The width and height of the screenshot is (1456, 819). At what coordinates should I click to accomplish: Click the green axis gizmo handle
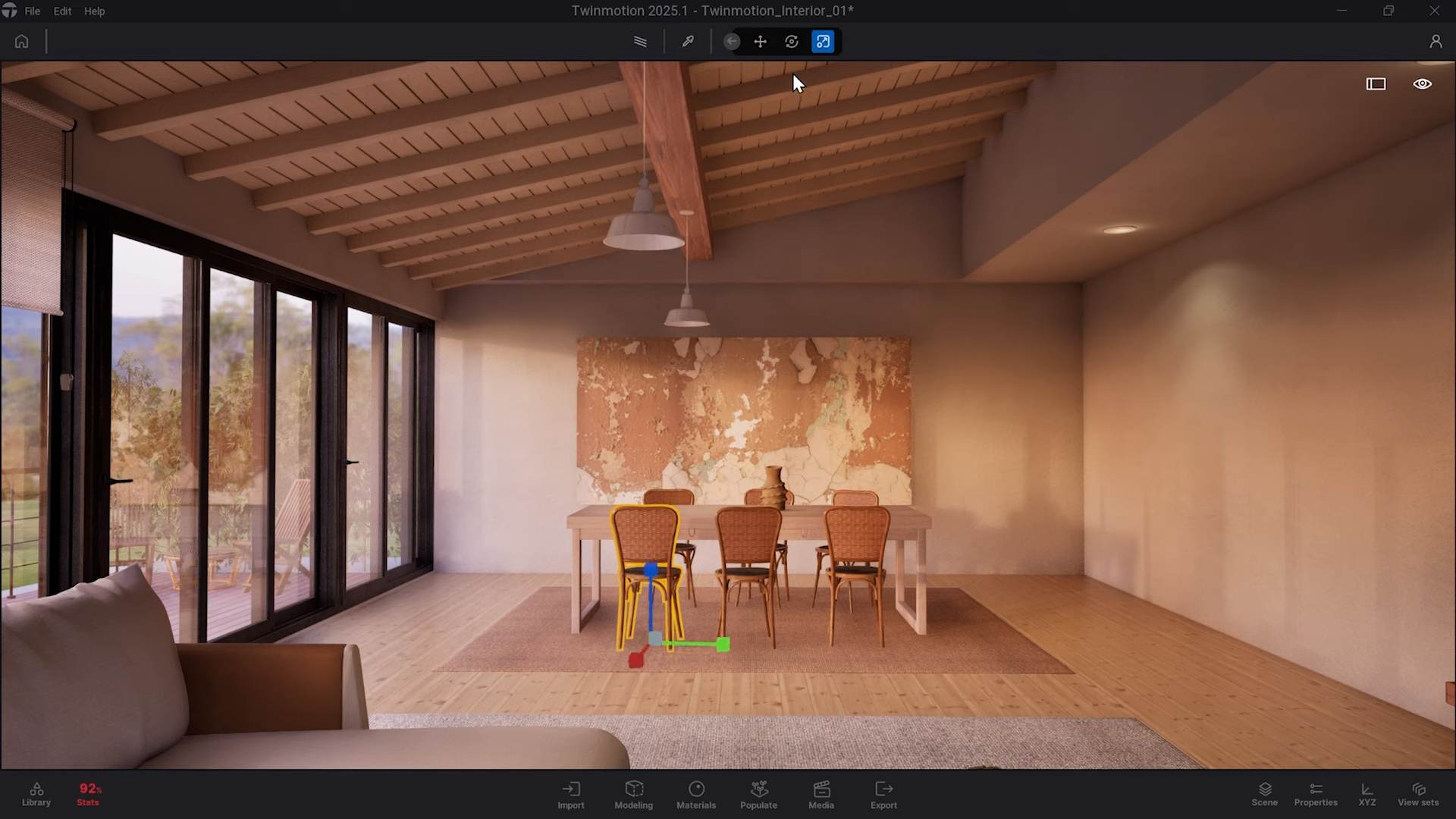723,645
